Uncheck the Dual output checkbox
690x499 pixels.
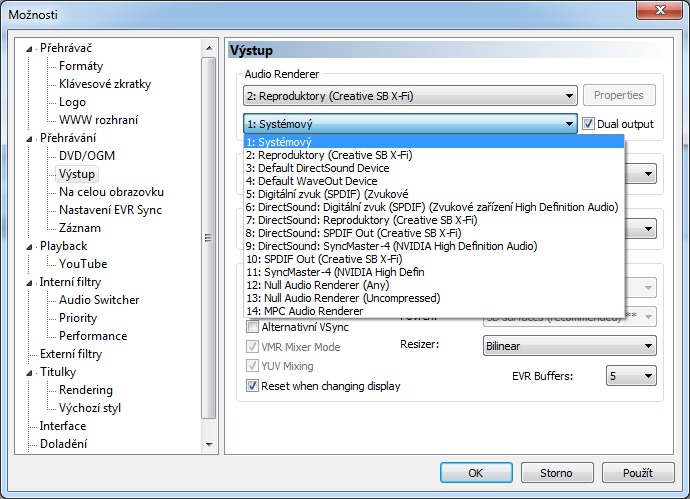[x=589, y=124]
